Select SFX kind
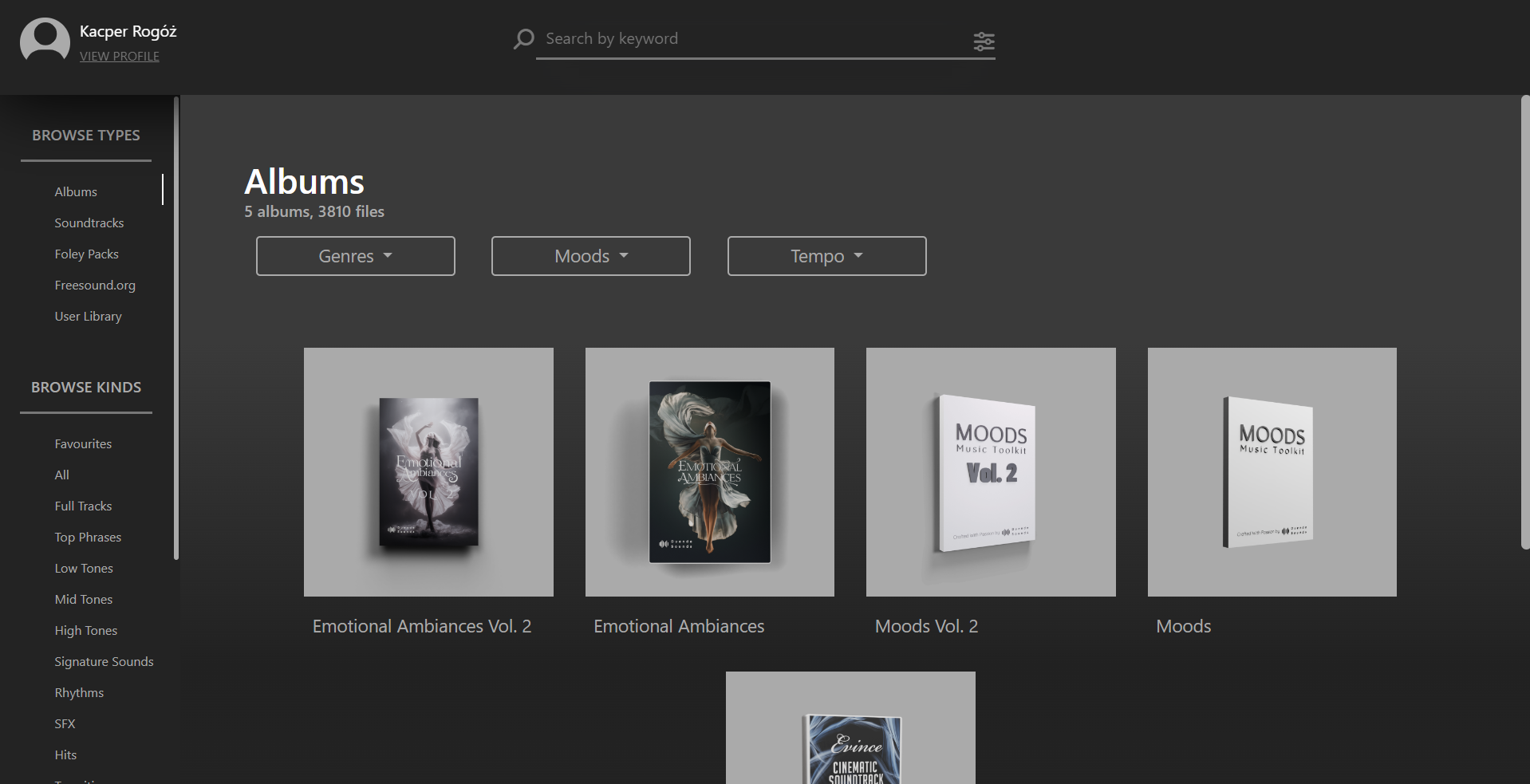The image size is (1530, 784). (65, 724)
